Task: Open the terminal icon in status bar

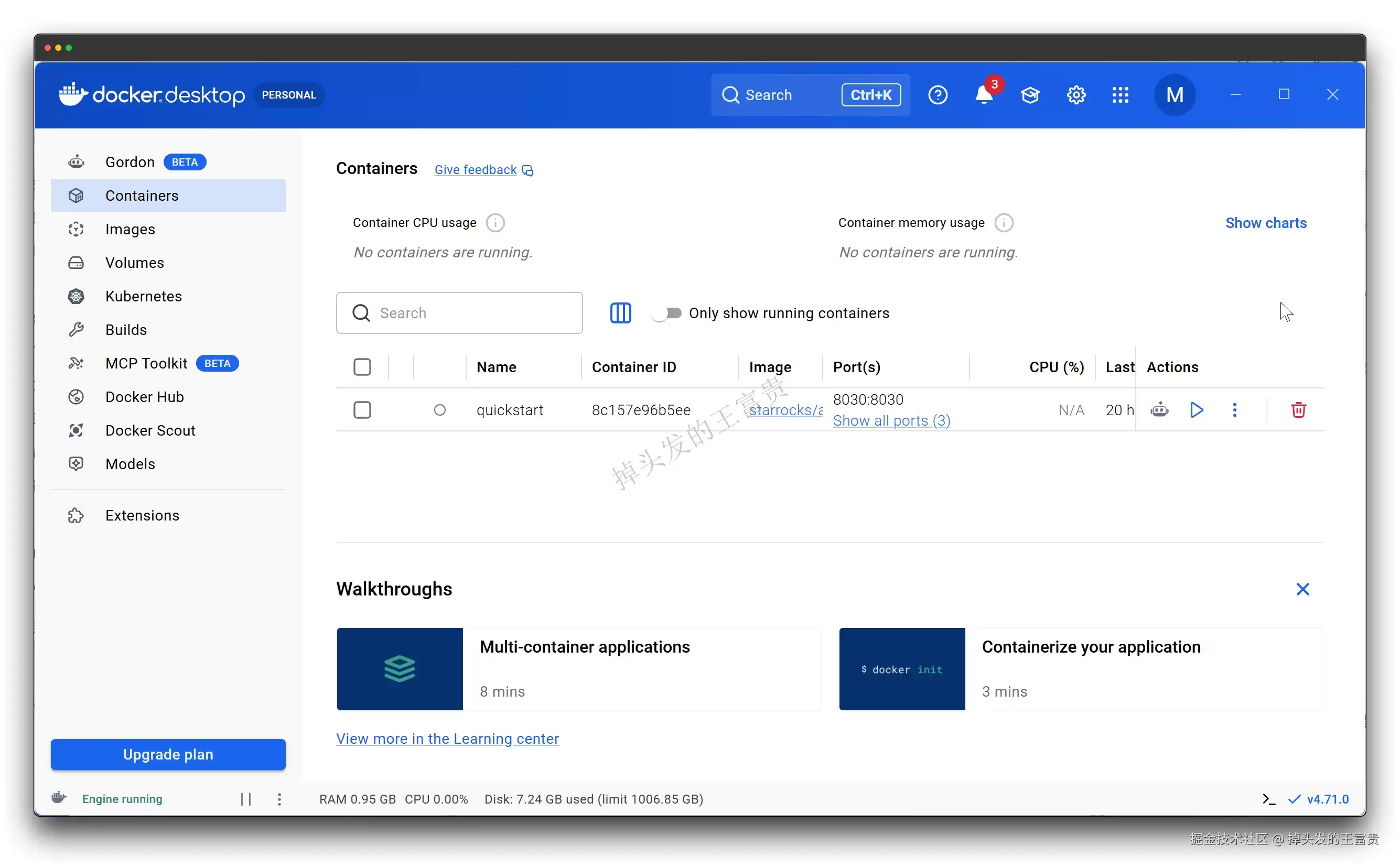Action: [x=1269, y=799]
